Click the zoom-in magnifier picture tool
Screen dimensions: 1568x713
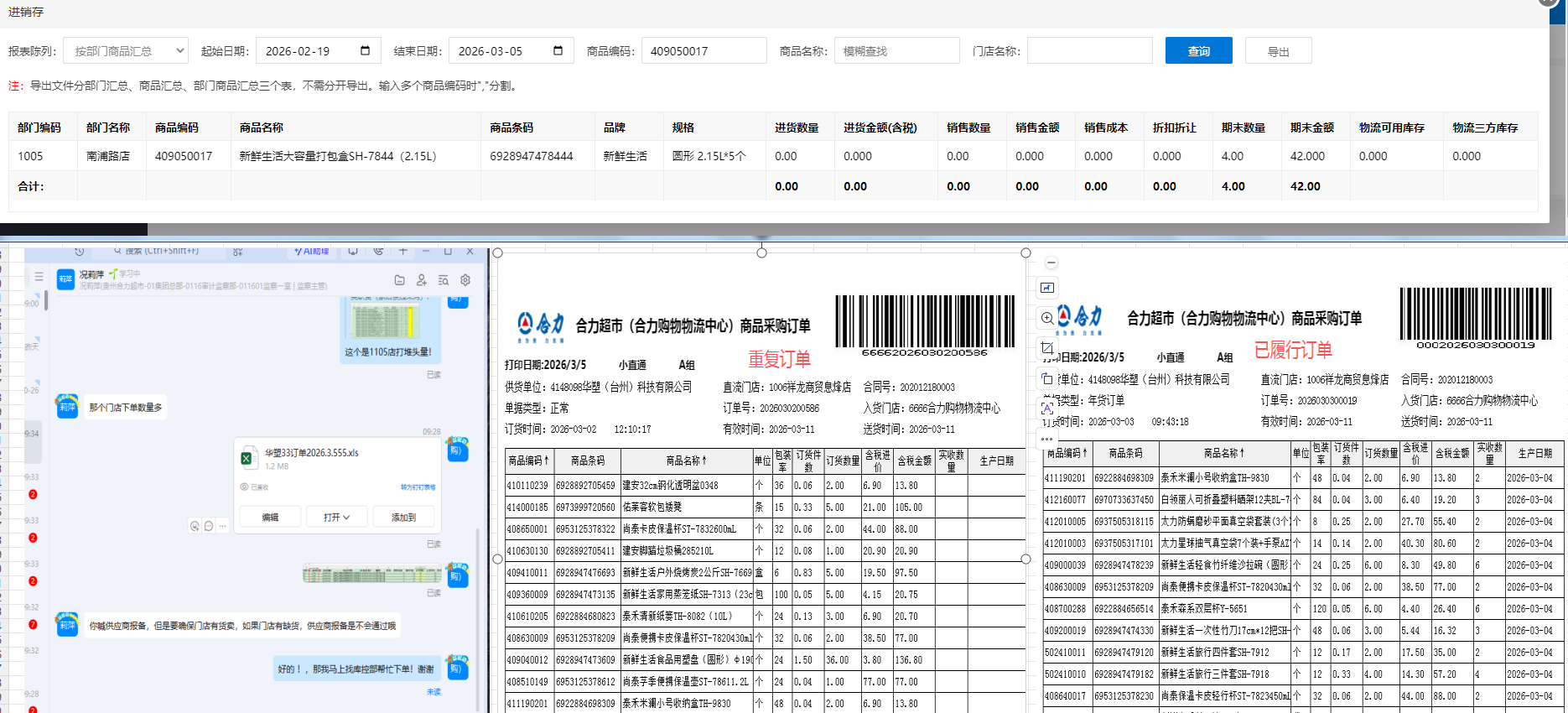(x=1047, y=318)
